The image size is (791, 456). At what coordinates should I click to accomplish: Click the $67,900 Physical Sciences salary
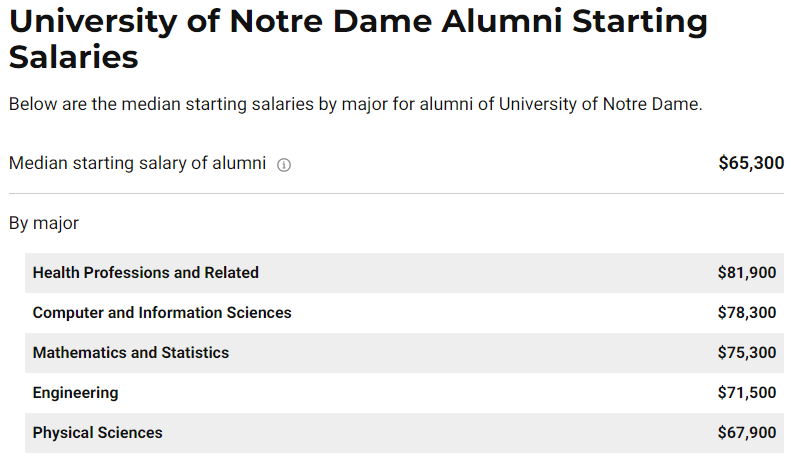tap(747, 433)
